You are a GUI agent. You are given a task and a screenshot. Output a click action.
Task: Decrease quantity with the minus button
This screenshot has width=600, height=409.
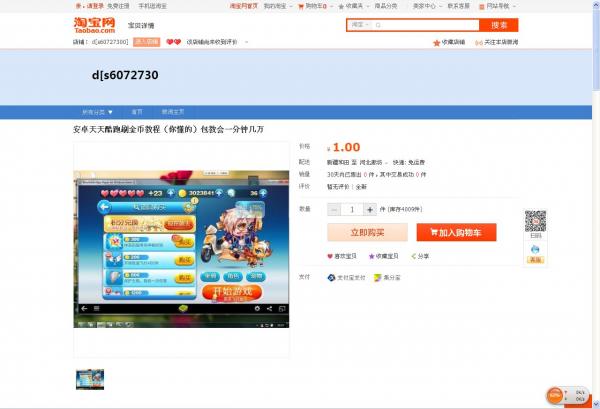click(334, 210)
